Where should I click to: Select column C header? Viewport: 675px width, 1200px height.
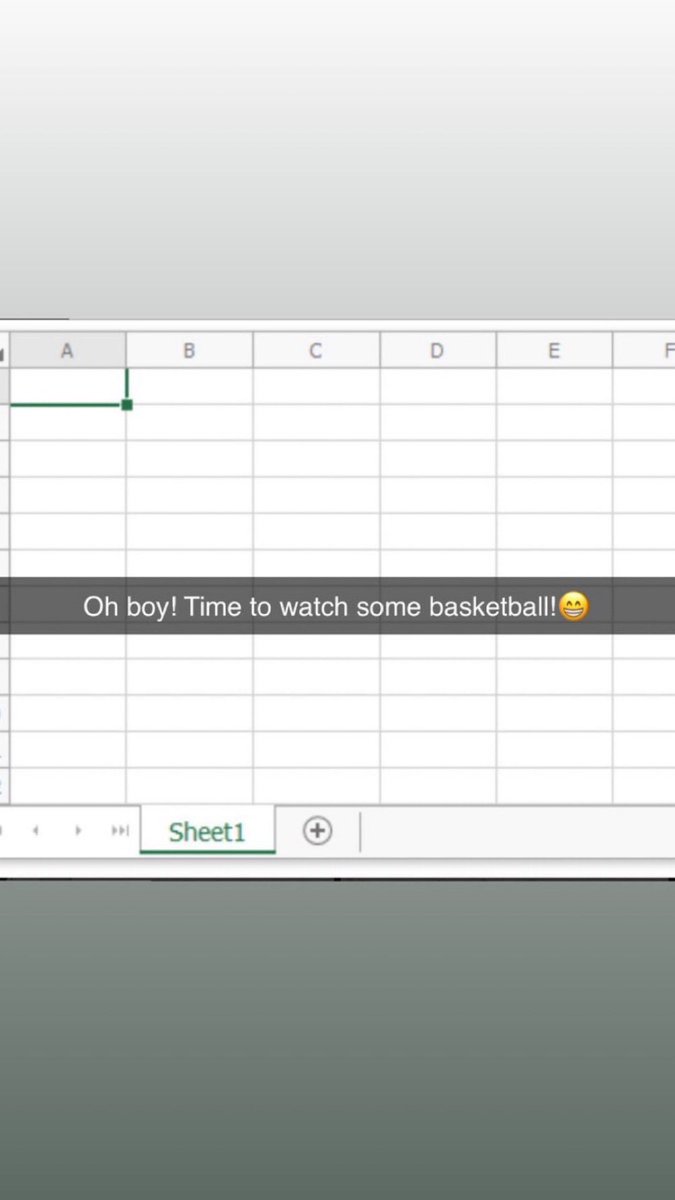point(316,350)
